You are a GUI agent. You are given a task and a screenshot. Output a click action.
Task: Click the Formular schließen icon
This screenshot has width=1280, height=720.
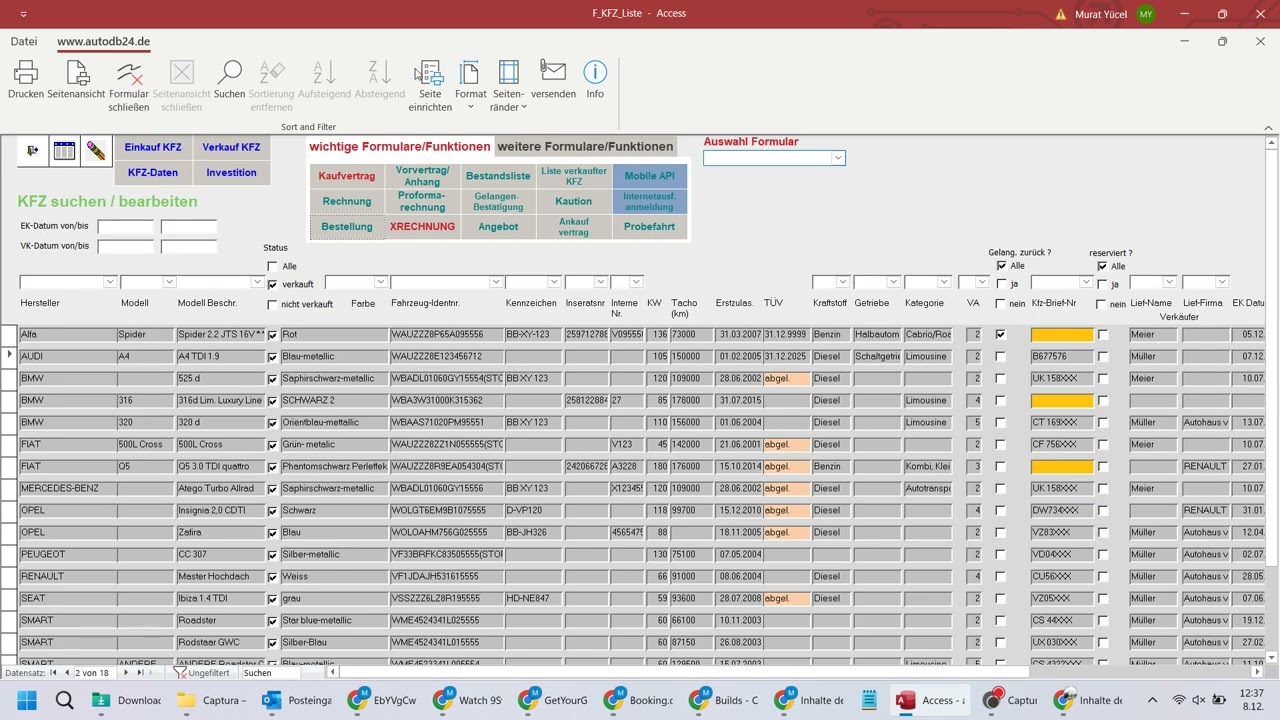(129, 85)
